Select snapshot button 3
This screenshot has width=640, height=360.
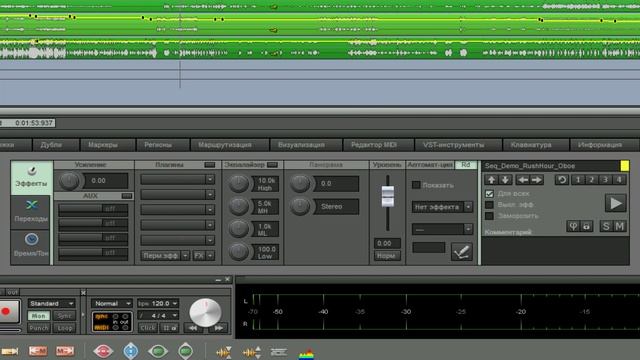pyautogui.click(x=605, y=180)
